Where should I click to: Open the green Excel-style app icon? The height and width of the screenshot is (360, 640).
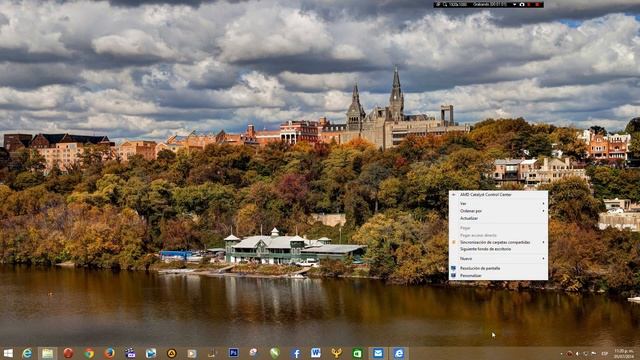click(357, 353)
